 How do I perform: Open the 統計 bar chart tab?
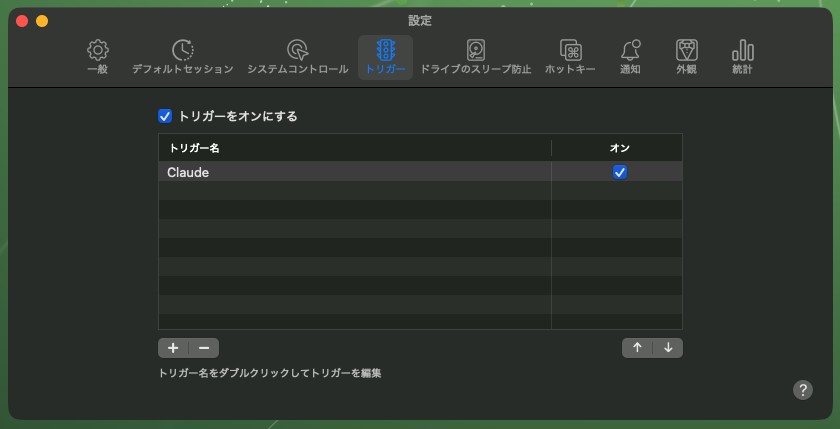click(x=742, y=57)
